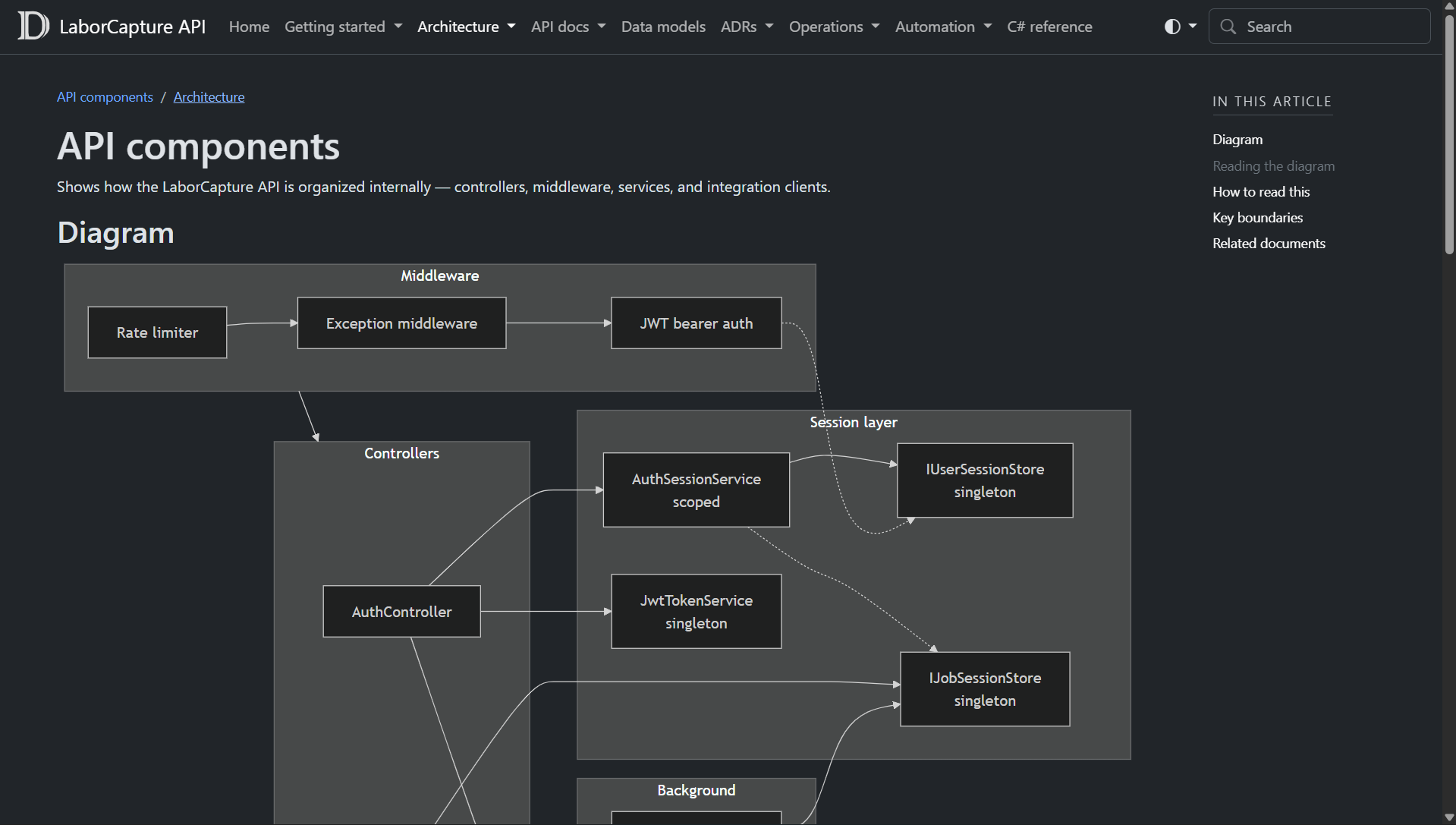Click the Controllers group label
The image size is (1456, 825).
click(401, 453)
